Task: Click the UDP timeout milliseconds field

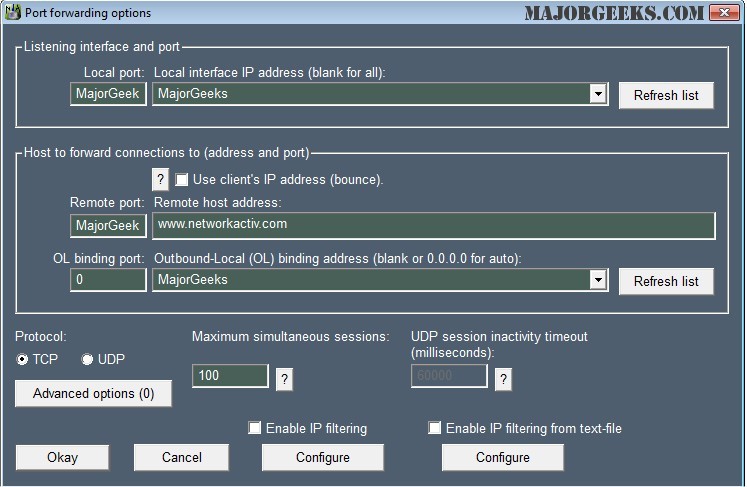Action: pyautogui.click(x=449, y=376)
